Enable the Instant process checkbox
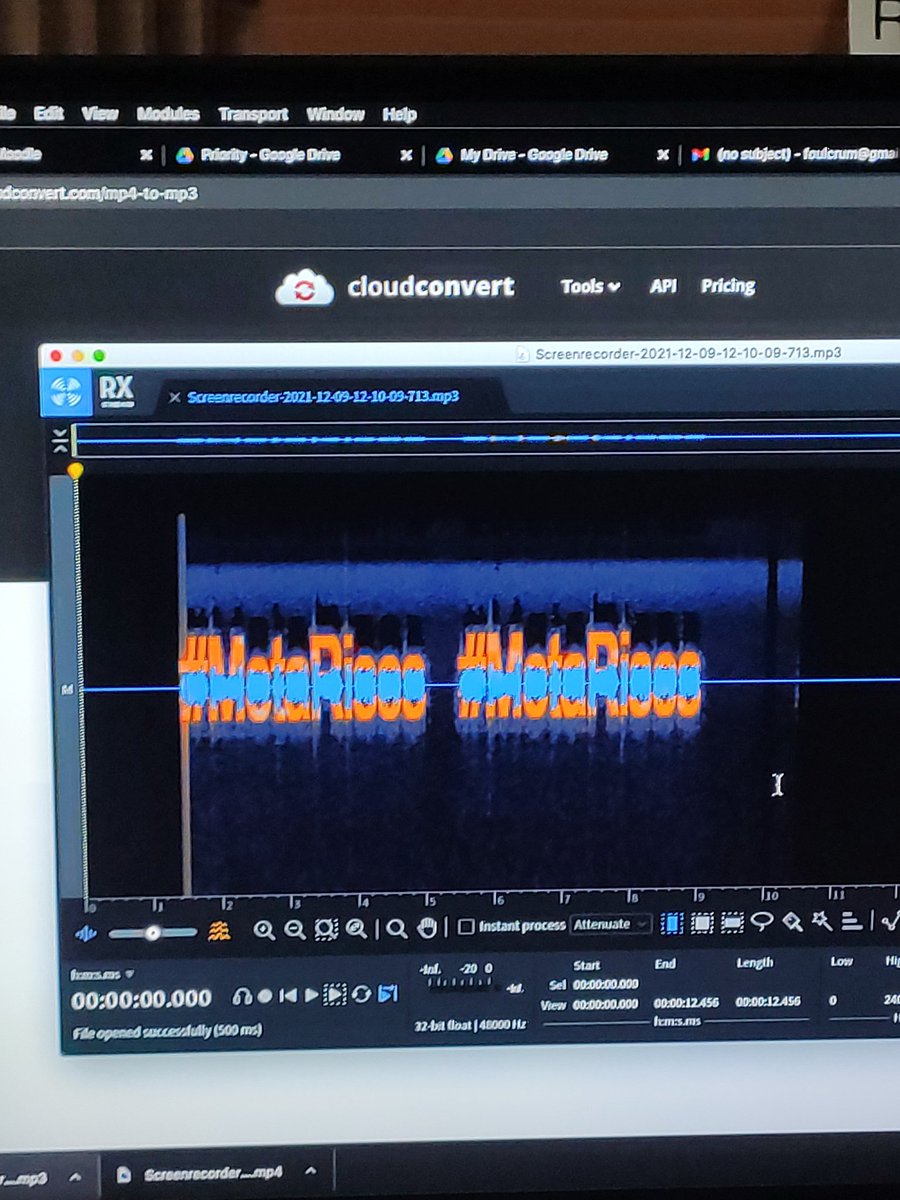This screenshot has height=1200, width=900. tap(465, 927)
